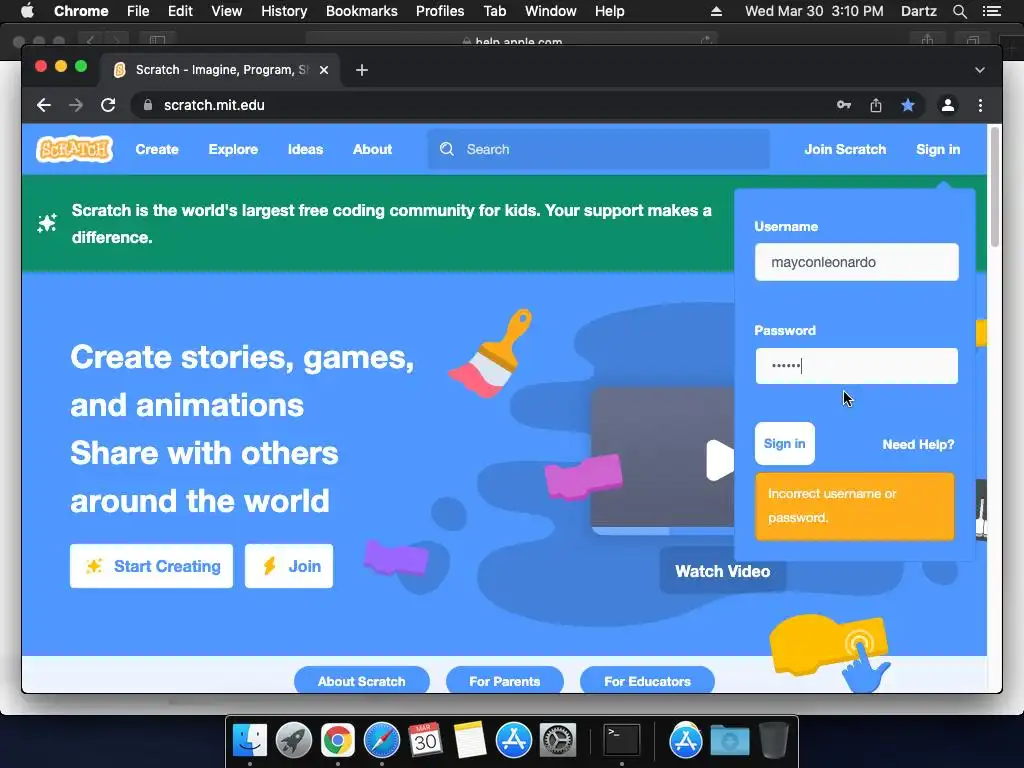
Task: Click the Password input field
Action: coord(856,366)
